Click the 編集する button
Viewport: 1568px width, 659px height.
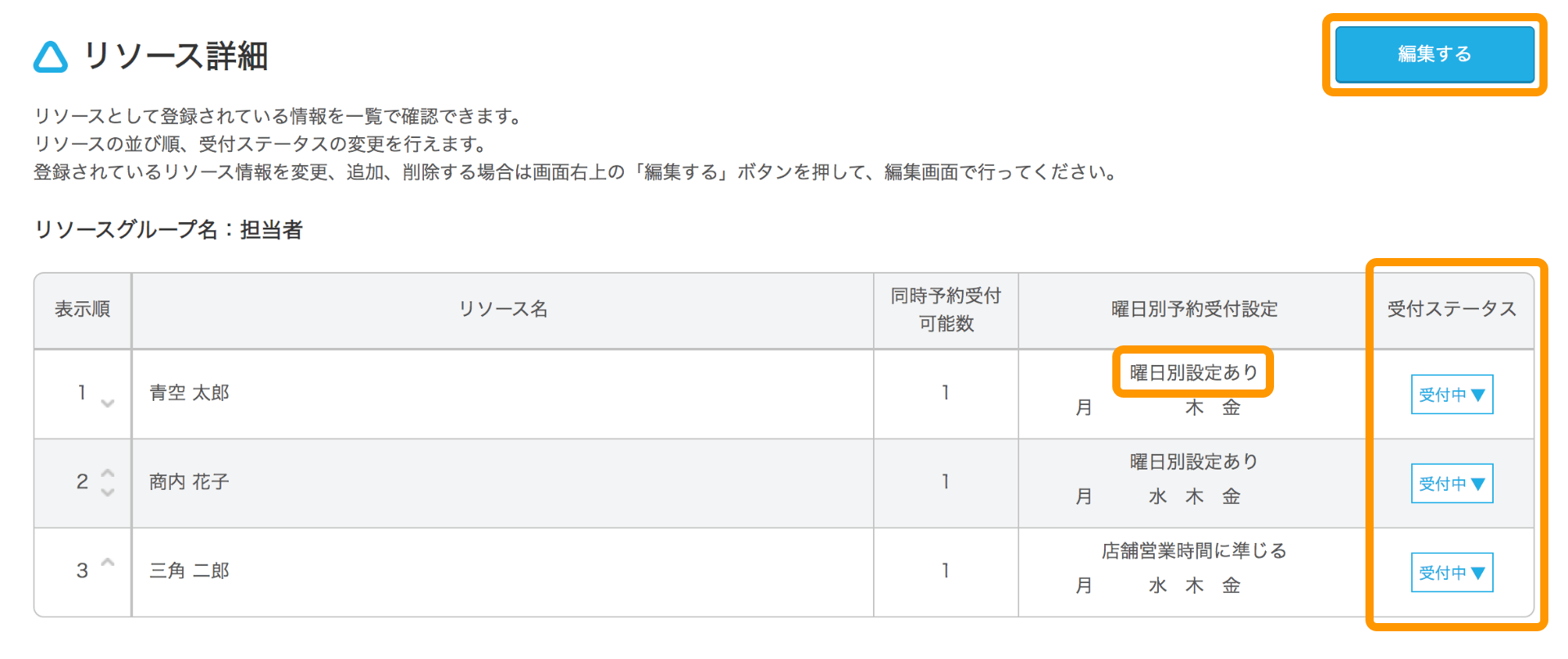(x=1434, y=54)
